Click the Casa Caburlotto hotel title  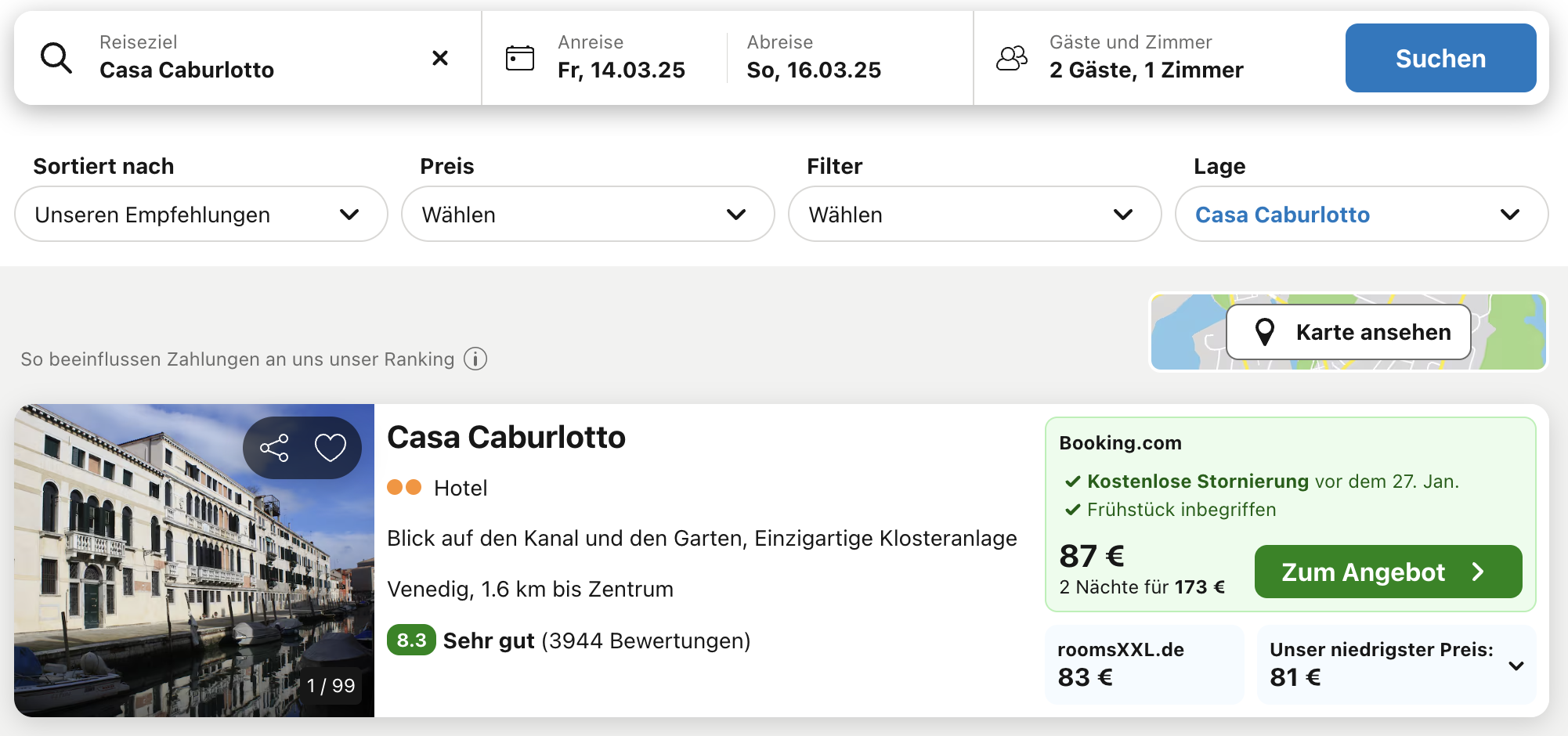(x=506, y=437)
